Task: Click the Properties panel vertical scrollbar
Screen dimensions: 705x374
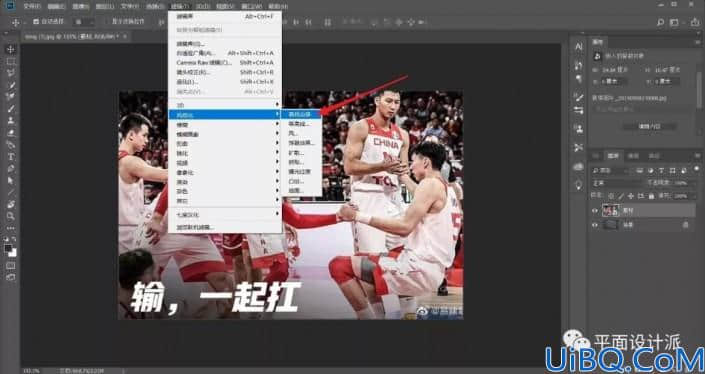Action: [700, 90]
